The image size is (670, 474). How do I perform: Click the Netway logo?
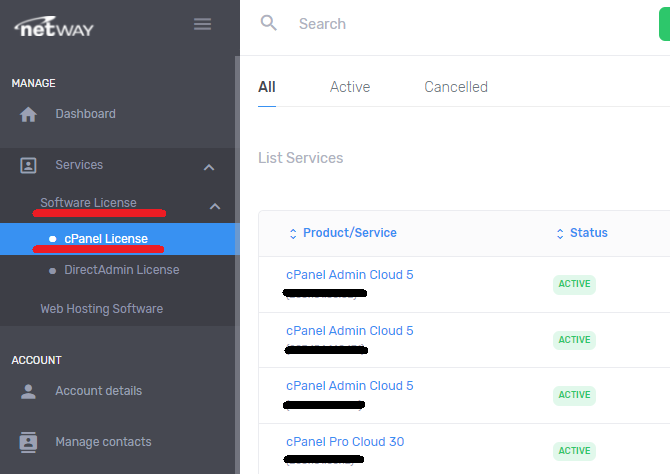click(54, 26)
